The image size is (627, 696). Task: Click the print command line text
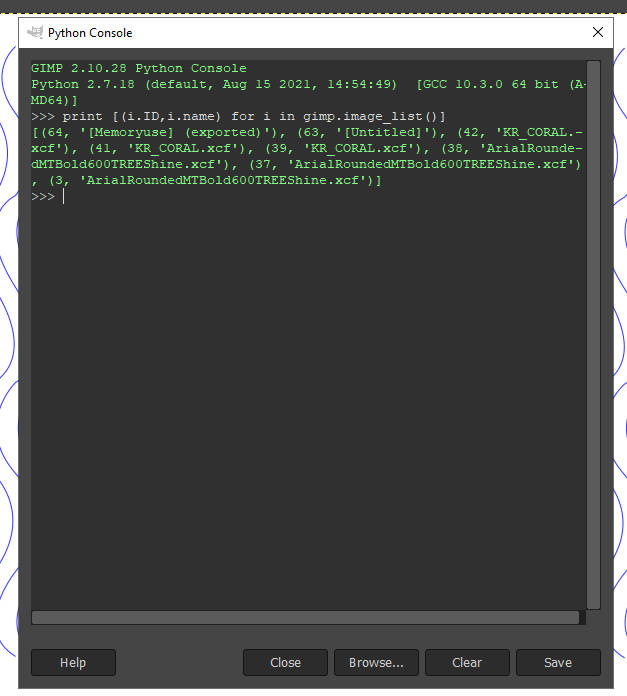tap(254, 116)
